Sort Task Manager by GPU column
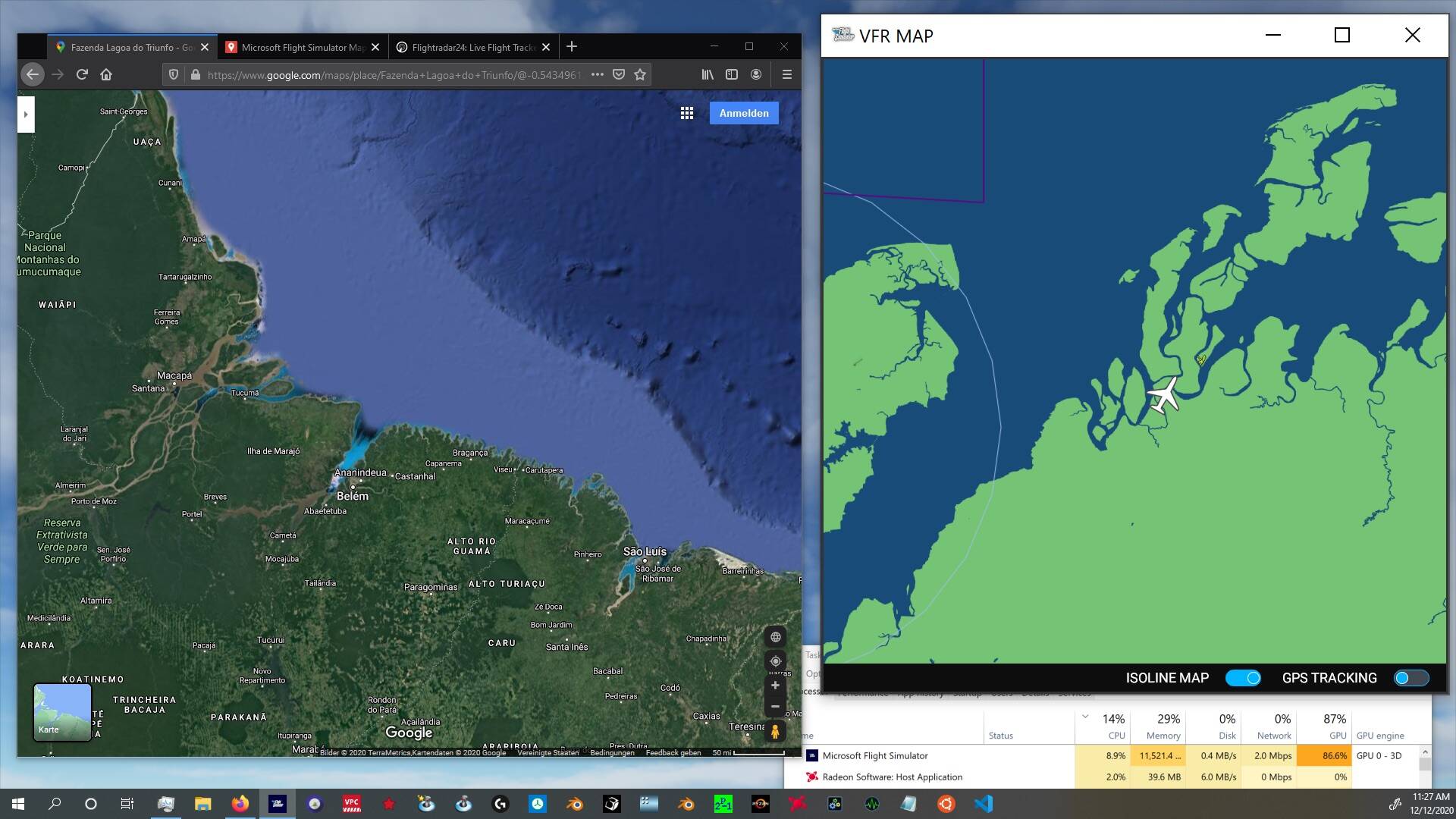The height and width of the screenshot is (819, 1456). [1324, 726]
